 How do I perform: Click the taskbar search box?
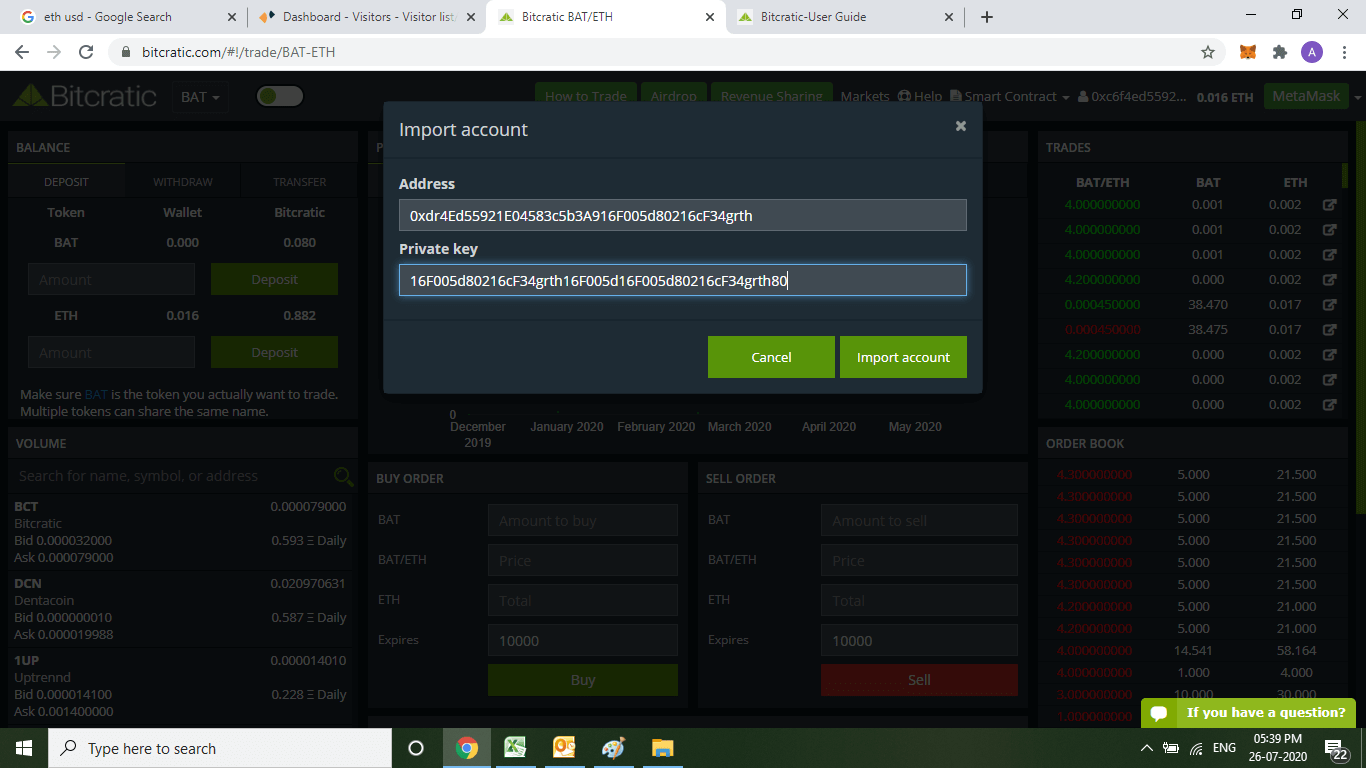pyautogui.click(x=220, y=748)
